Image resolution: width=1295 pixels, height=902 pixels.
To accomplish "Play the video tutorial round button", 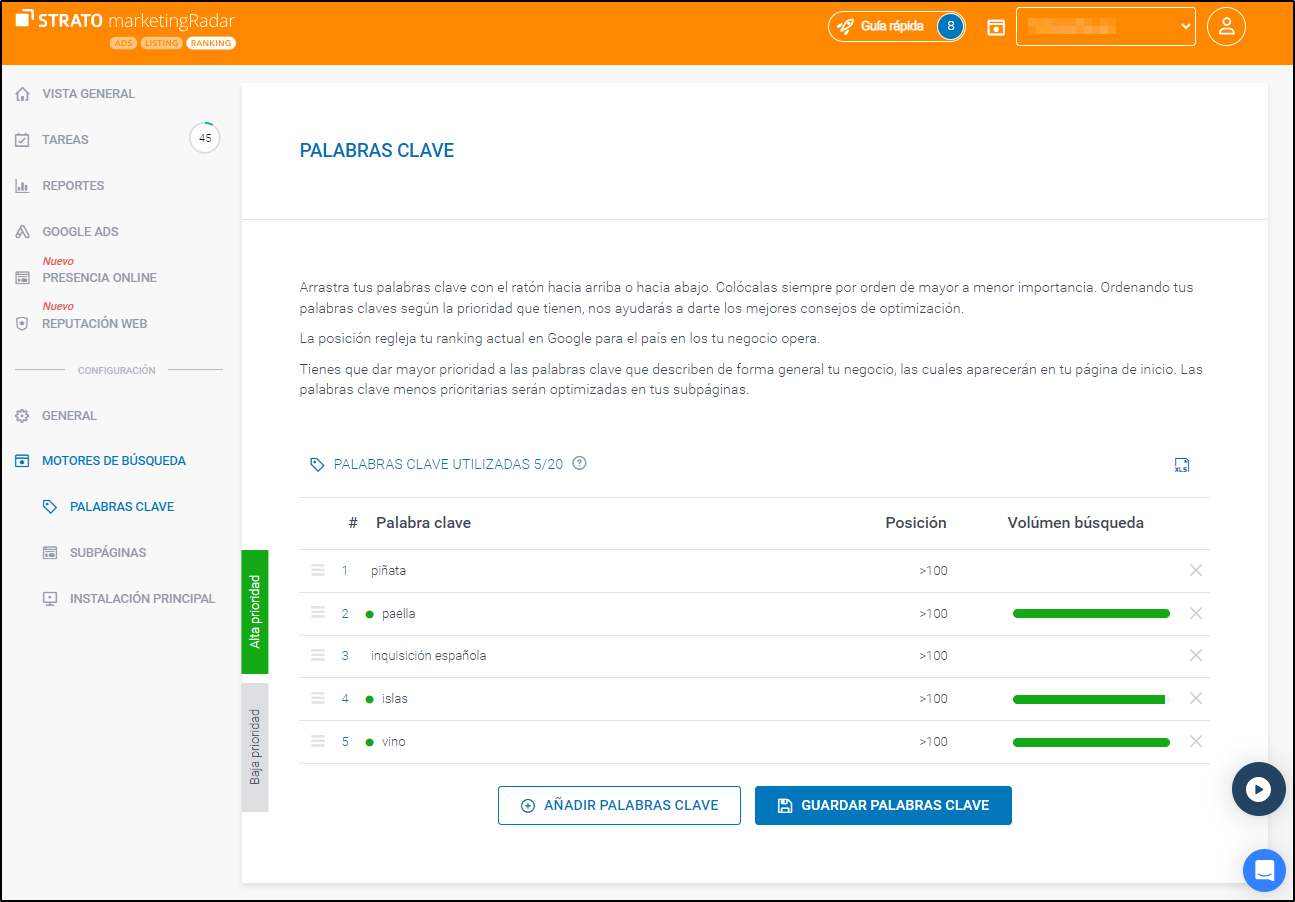I will [1258, 789].
